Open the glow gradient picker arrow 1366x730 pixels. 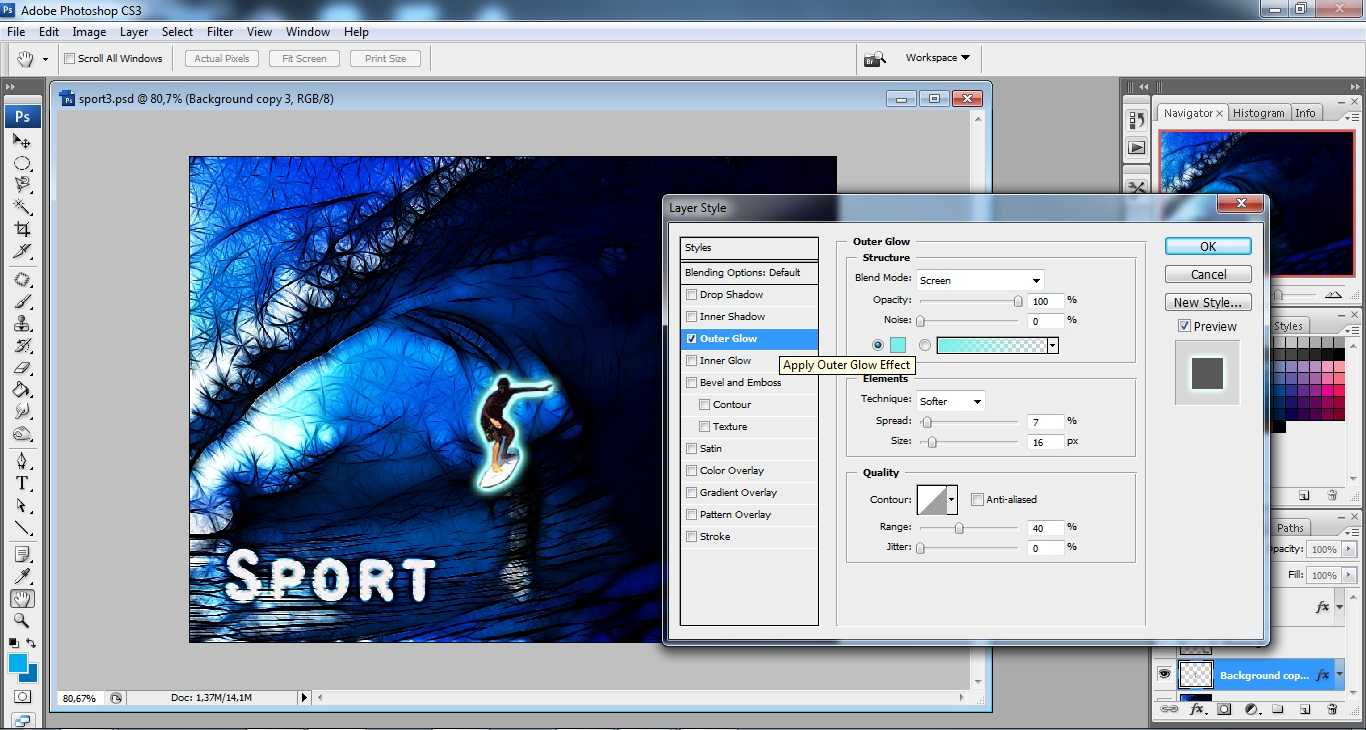(x=1053, y=345)
